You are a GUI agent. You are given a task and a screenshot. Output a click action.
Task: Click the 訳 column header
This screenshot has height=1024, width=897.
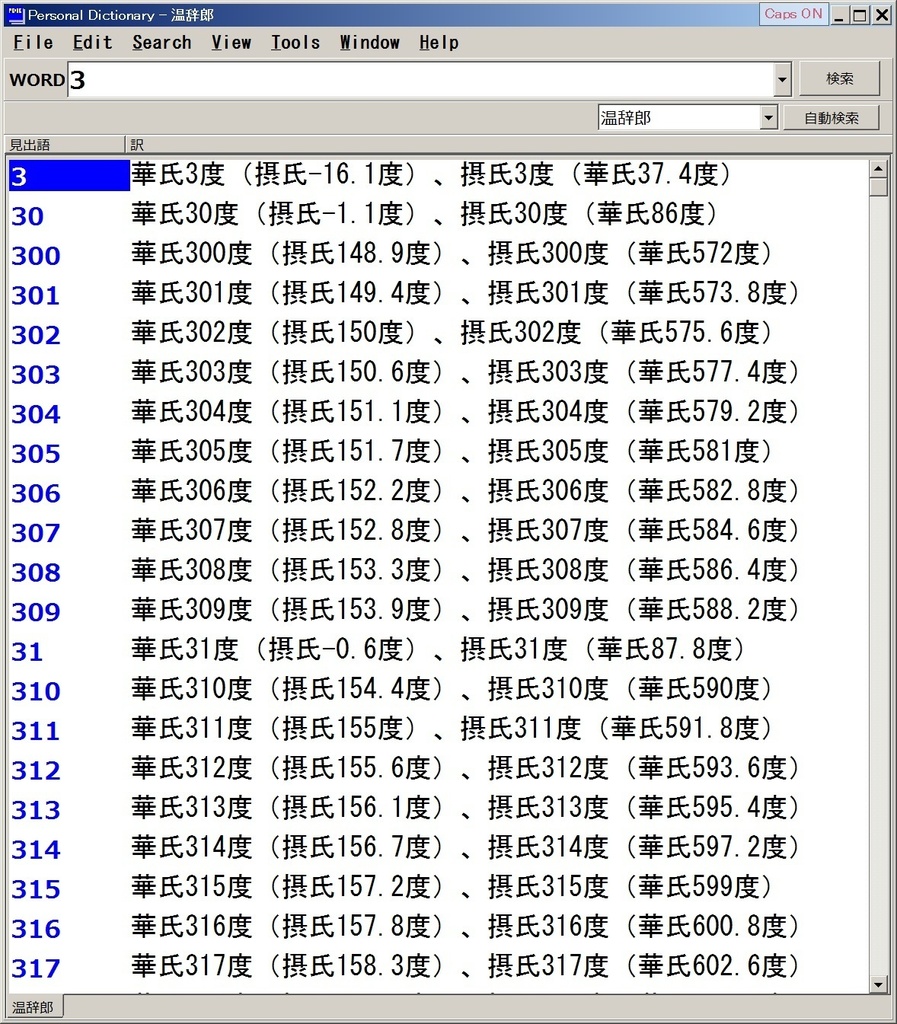508,144
